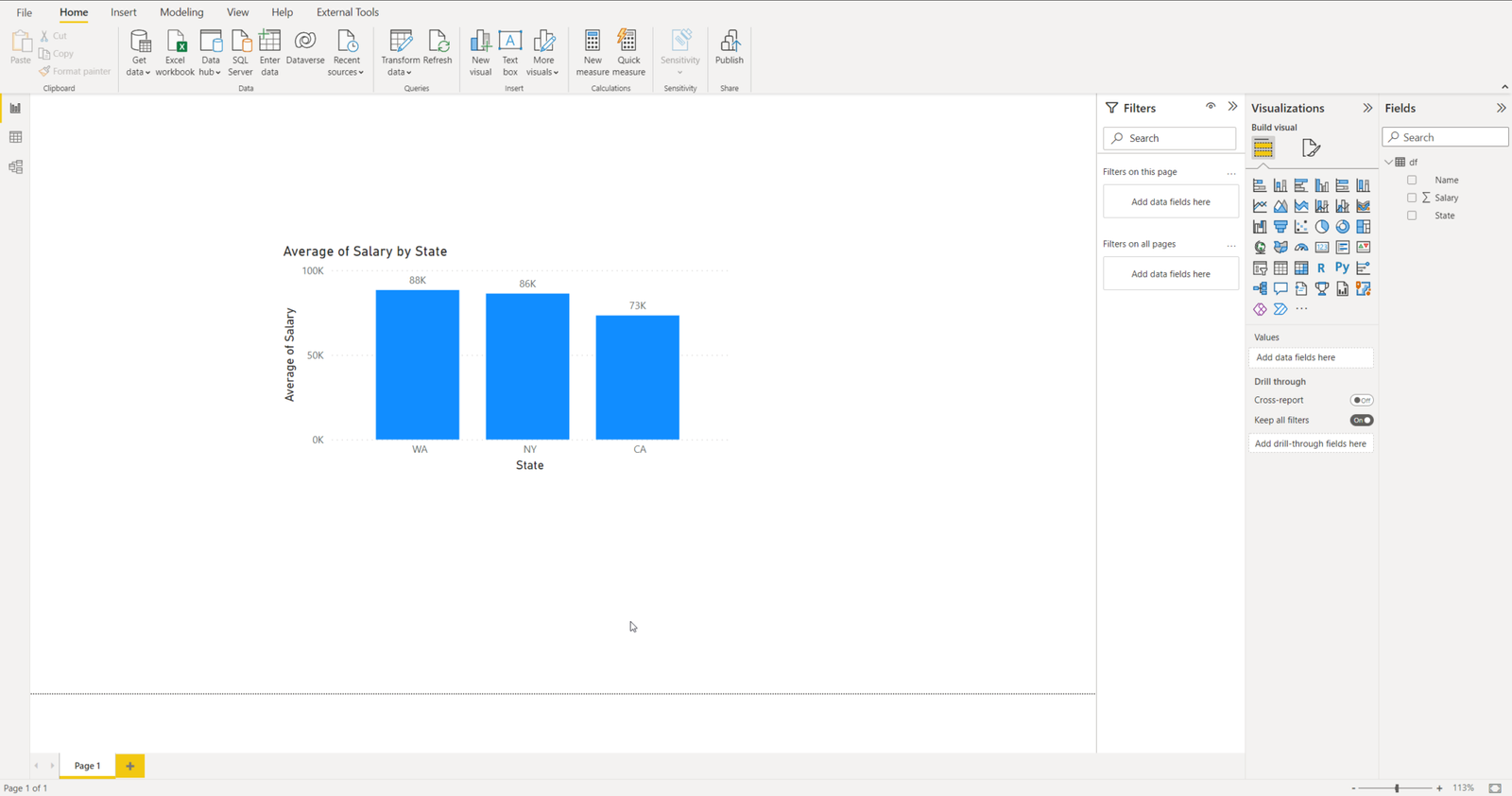Add a new page with plus button
This screenshot has width=1512, height=796.
tap(130, 766)
